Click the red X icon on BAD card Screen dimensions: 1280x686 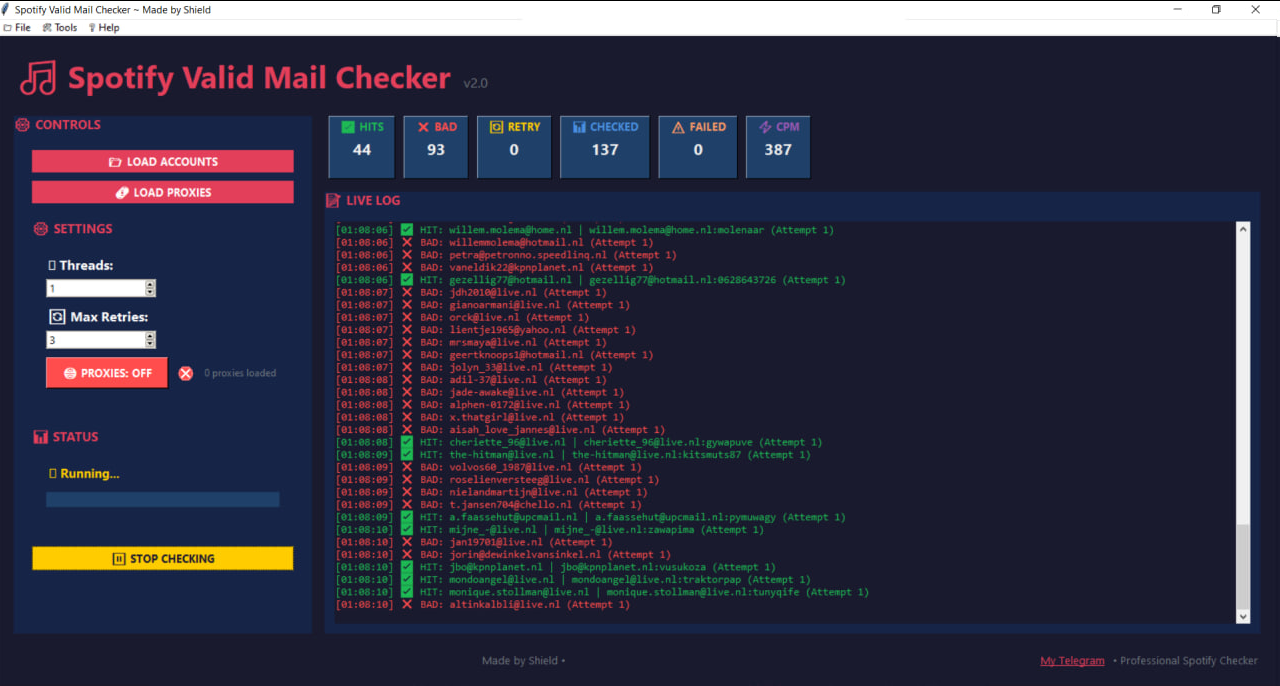tap(423, 127)
